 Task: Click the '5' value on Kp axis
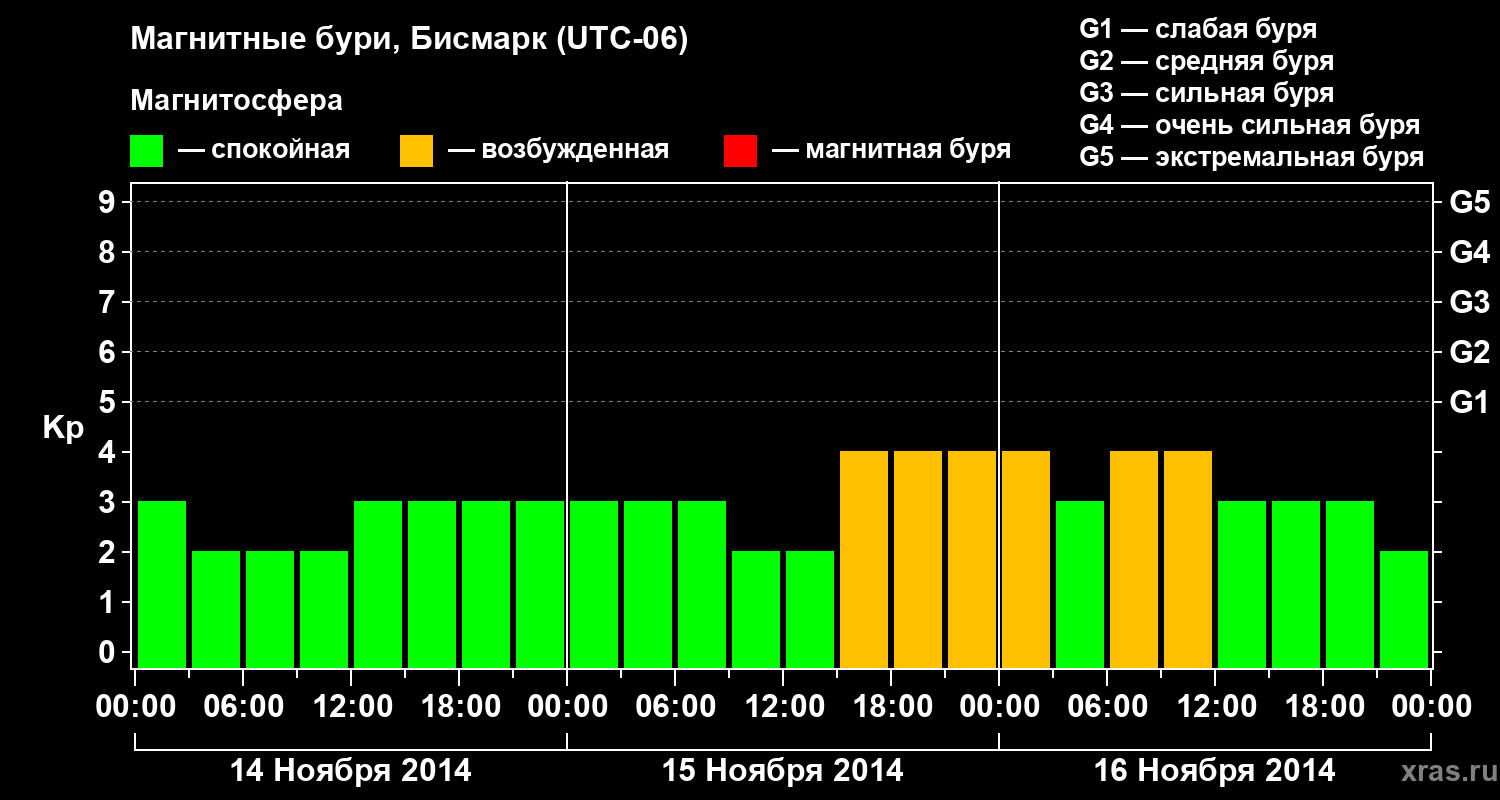coord(109,402)
